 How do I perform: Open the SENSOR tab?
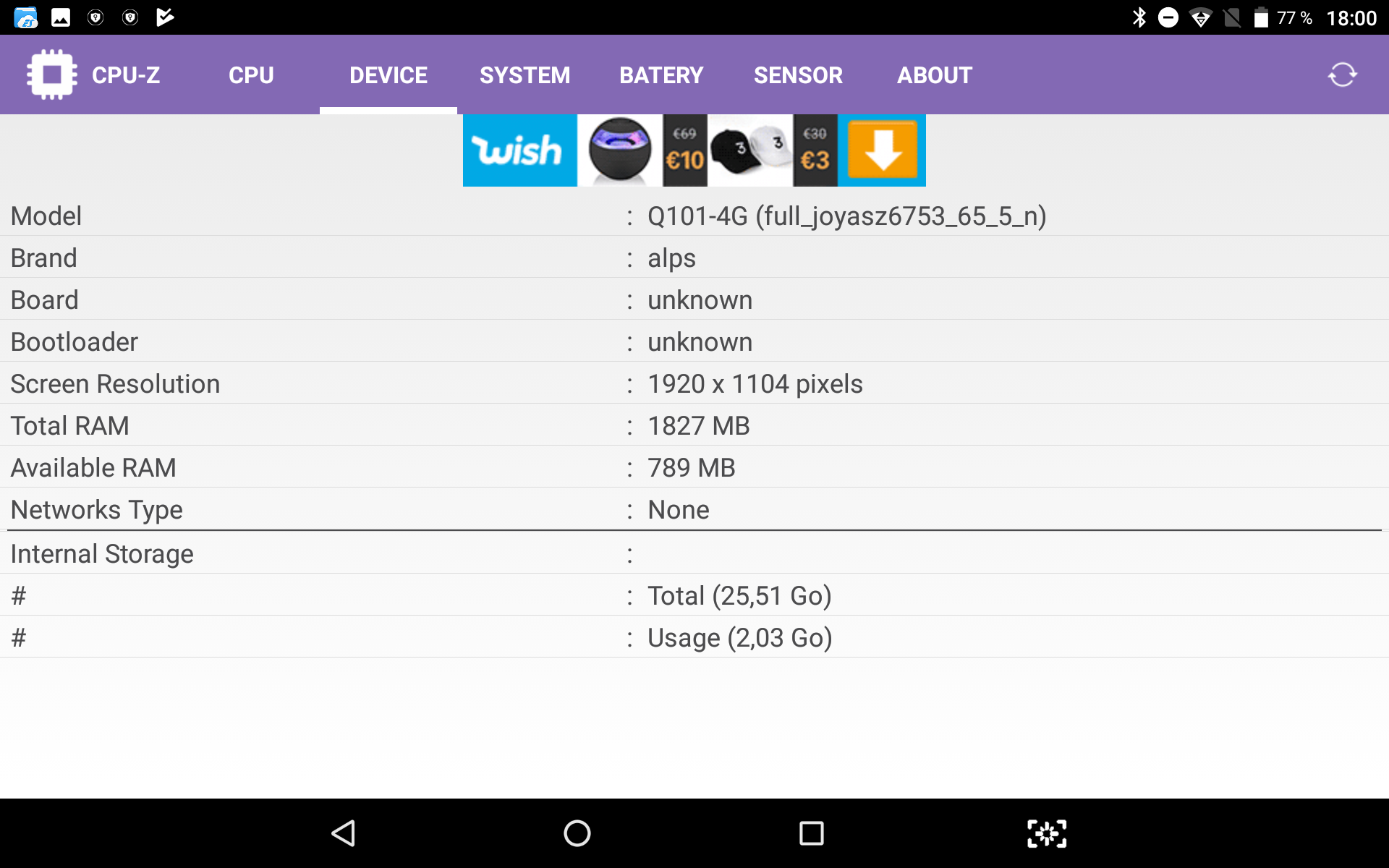point(798,75)
